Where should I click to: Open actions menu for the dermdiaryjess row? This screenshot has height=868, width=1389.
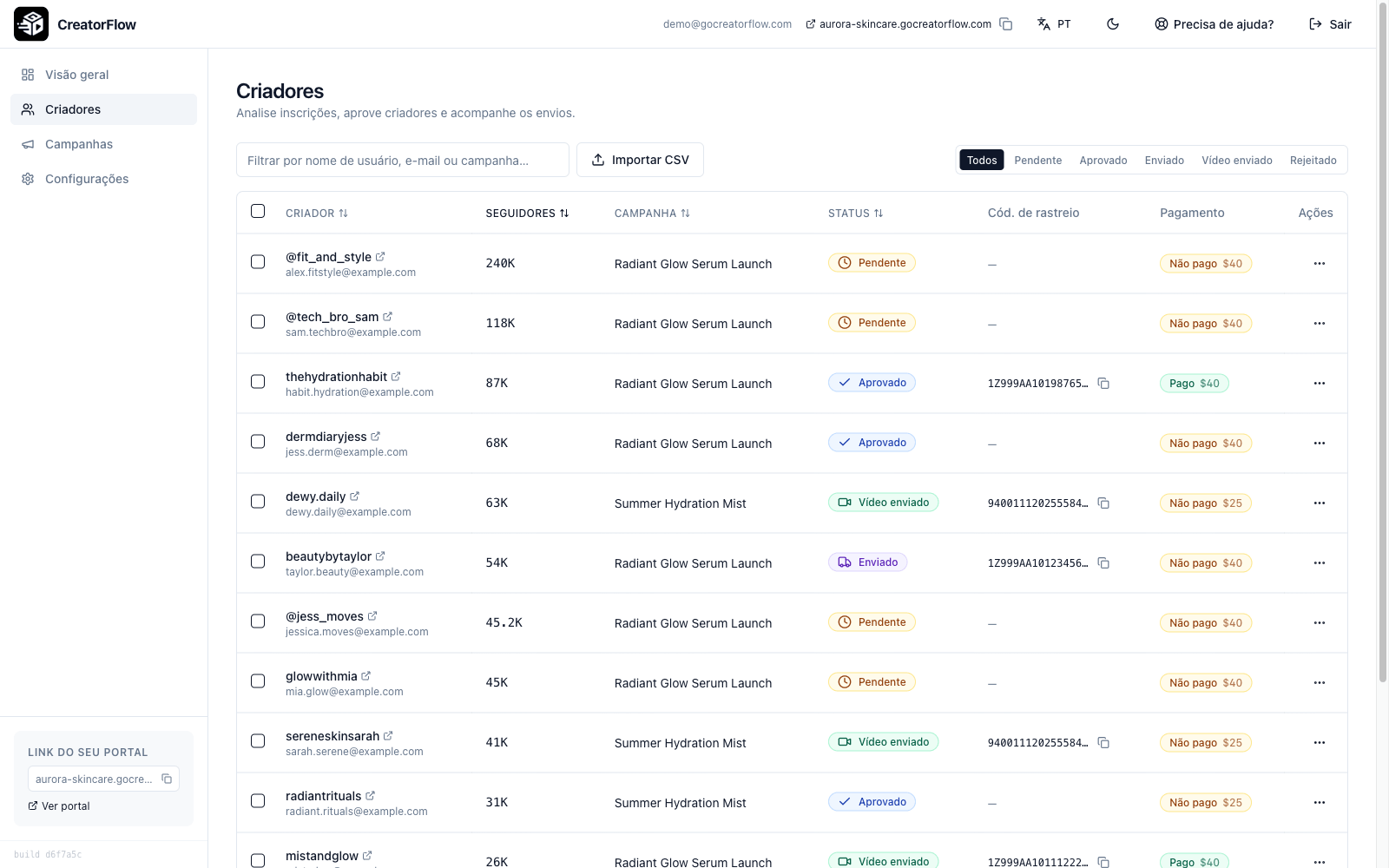click(x=1320, y=444)
